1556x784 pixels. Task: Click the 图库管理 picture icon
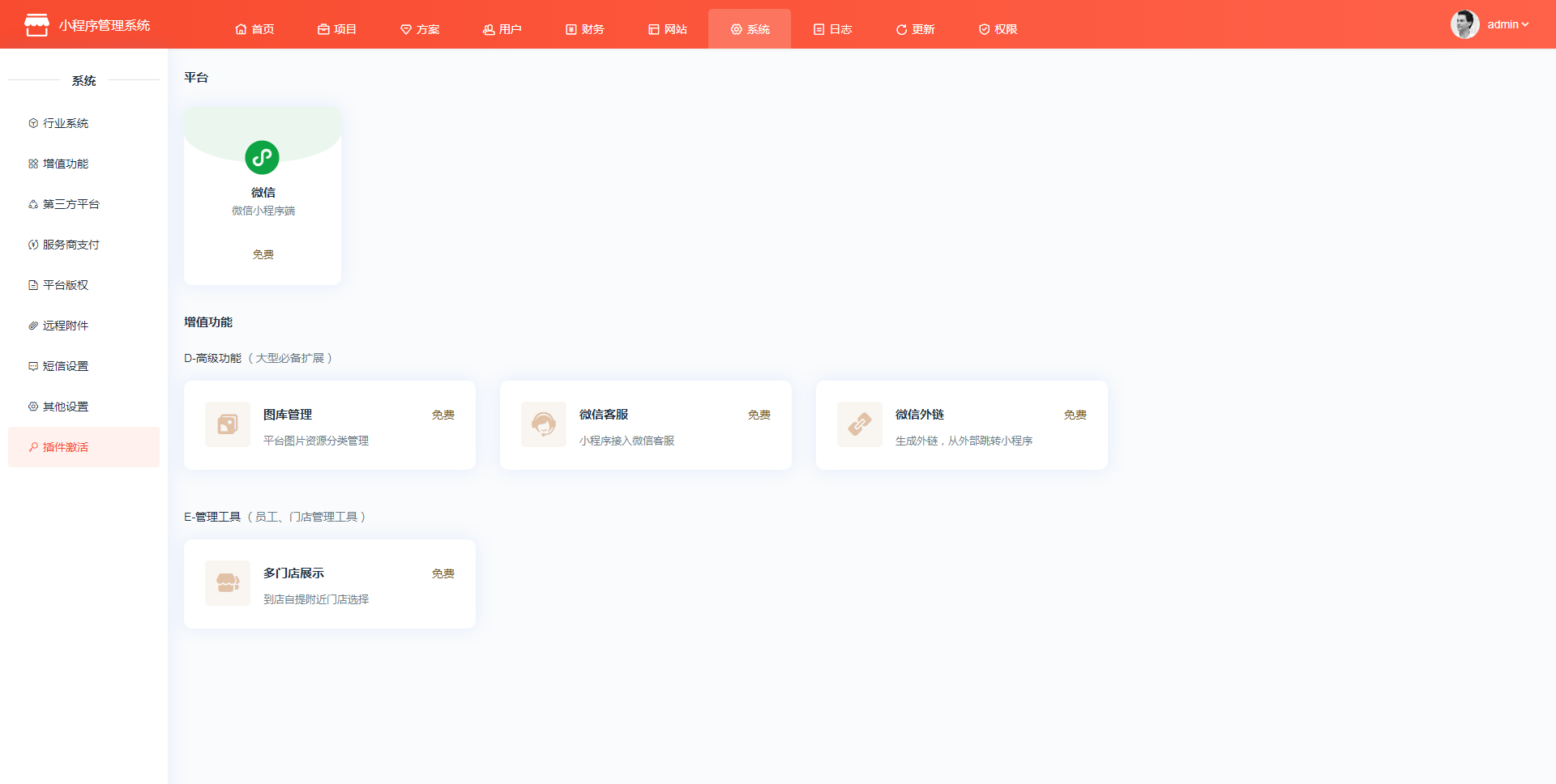[x=228, y=424]
